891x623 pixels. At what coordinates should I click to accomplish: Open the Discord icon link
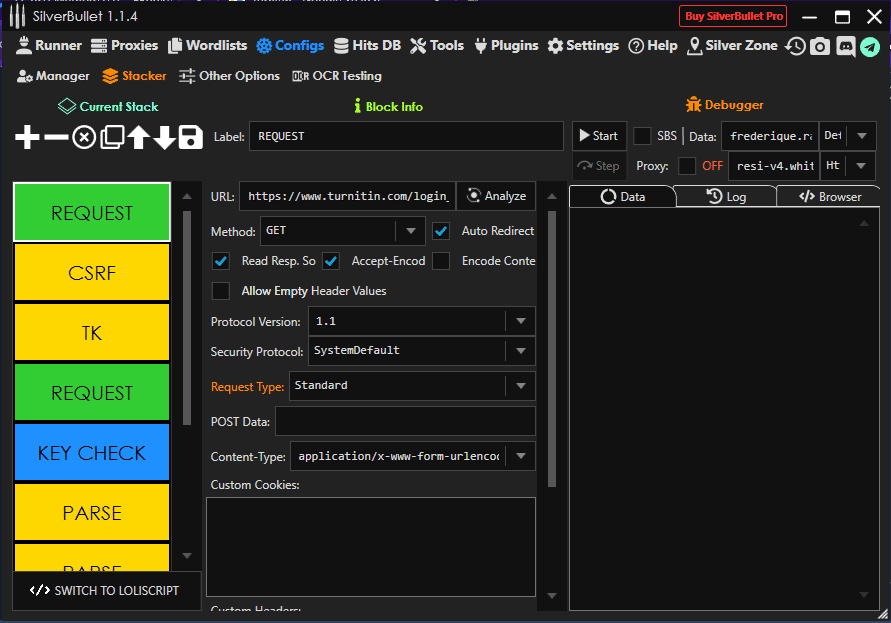(x=846, y=46)
